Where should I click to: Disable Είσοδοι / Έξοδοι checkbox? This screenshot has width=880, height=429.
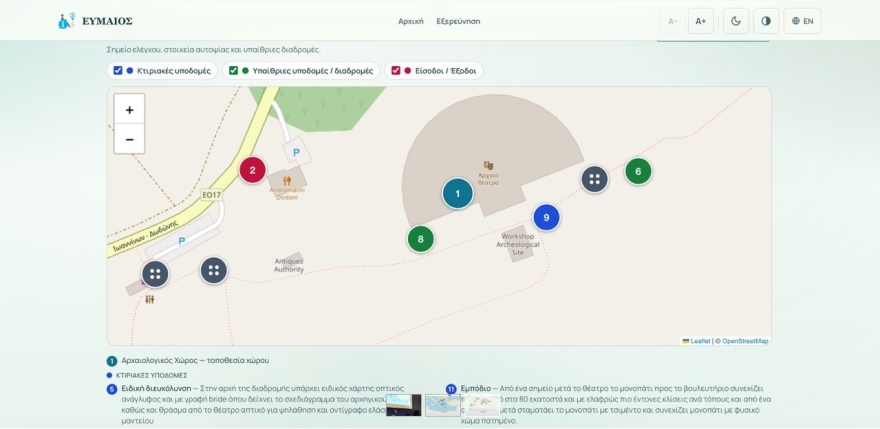[396, 71]
